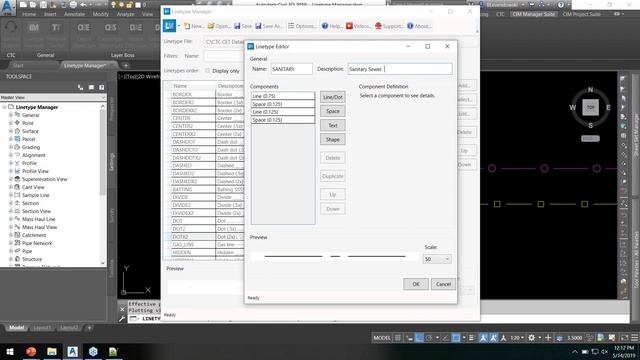Viewport: 640px width, 360px height.
Task: Open Support in Linetype Manager toolbar
Action: [x=389, y=26]
